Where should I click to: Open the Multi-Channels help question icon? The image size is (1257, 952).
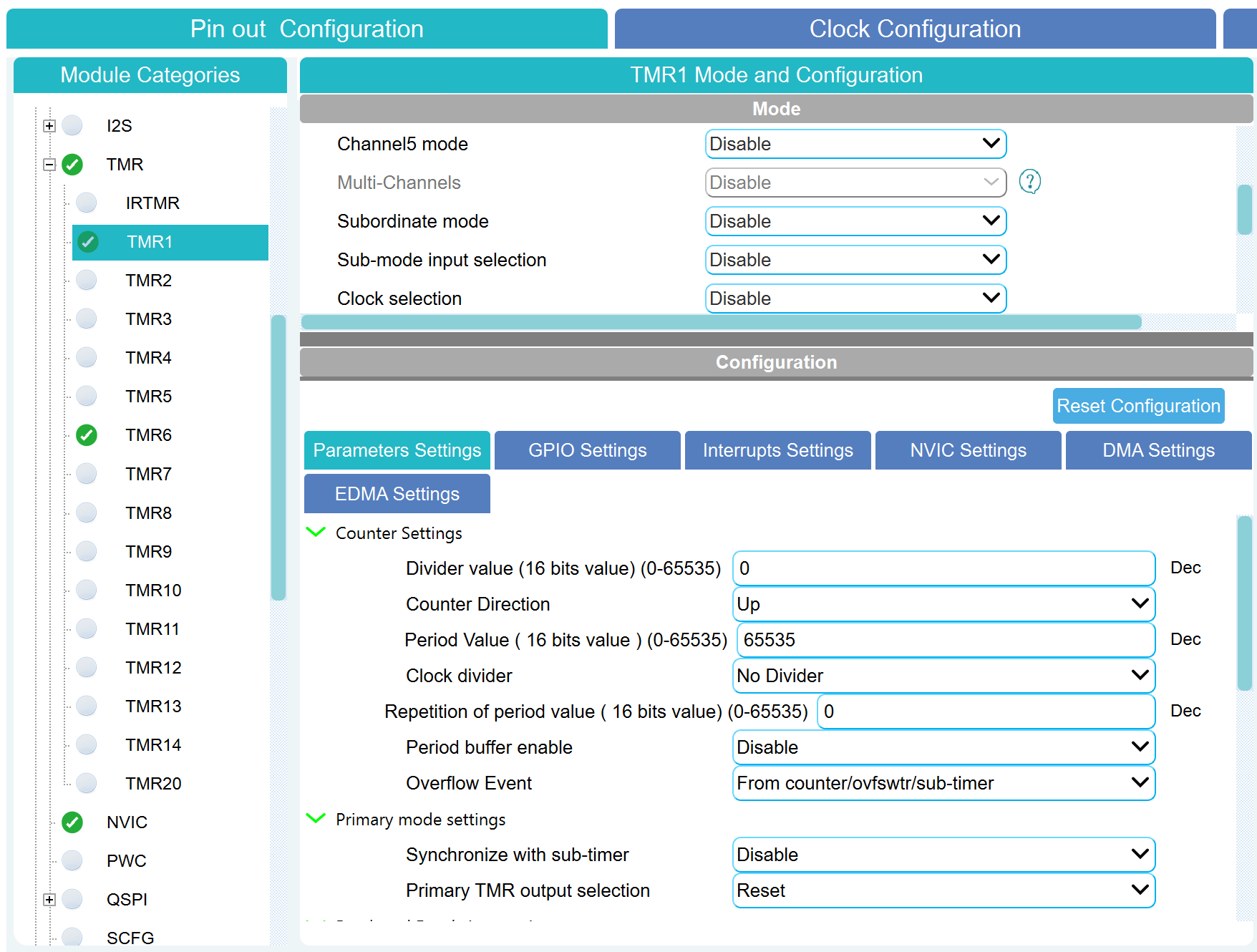point(1029,182)
